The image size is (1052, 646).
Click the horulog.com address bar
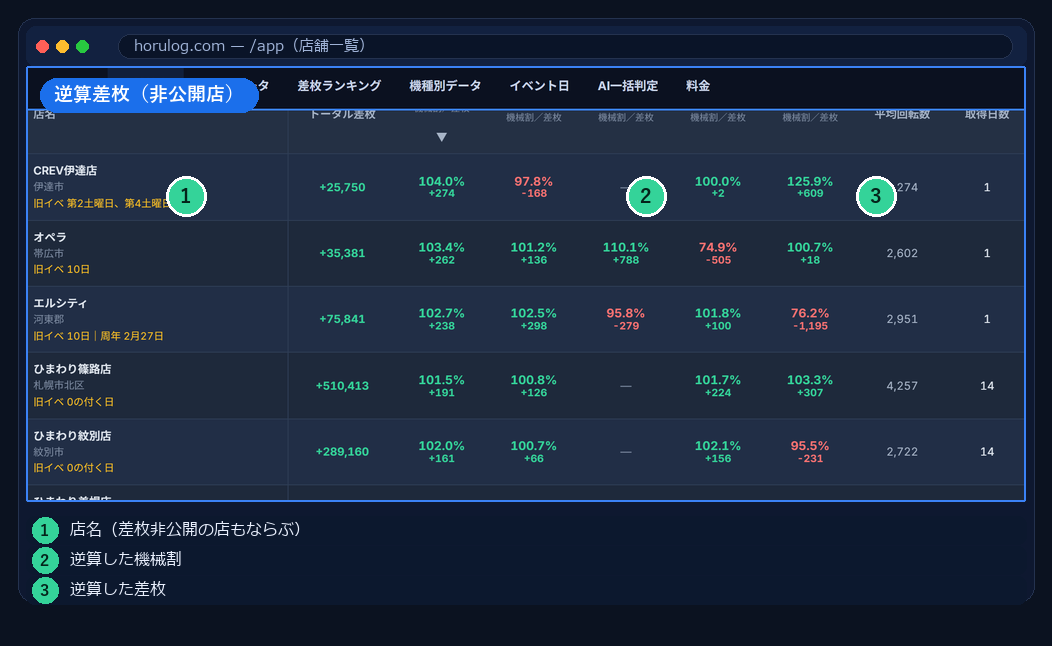[x=565, y=46]
